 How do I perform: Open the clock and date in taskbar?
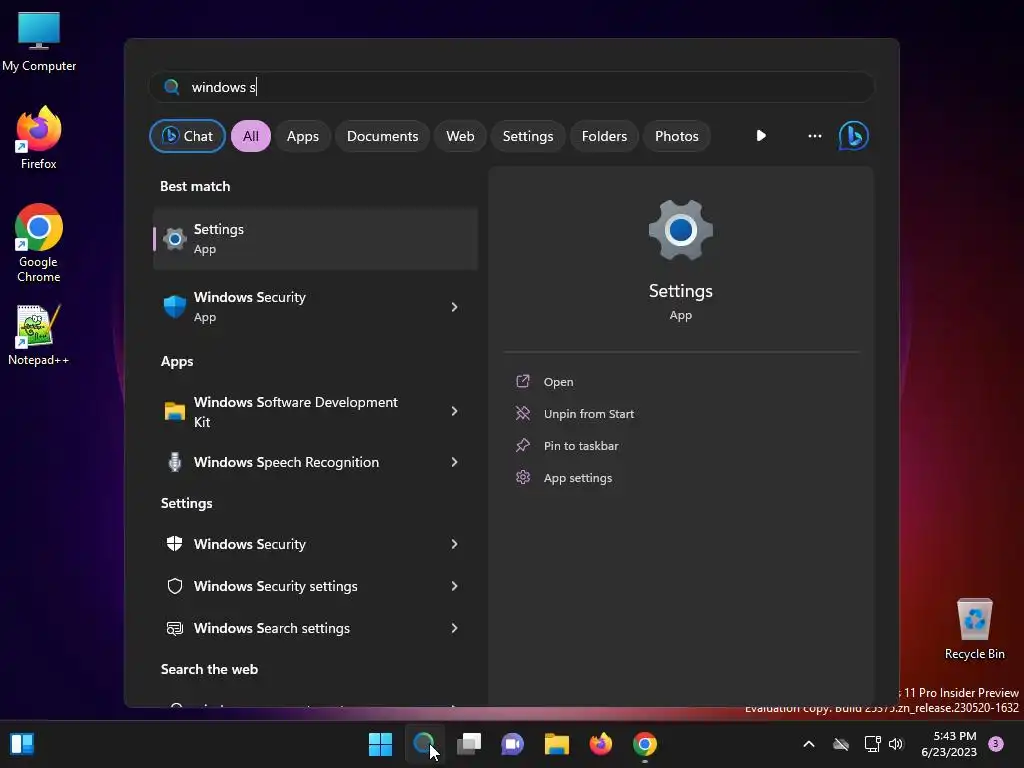[x=948, y=744]
